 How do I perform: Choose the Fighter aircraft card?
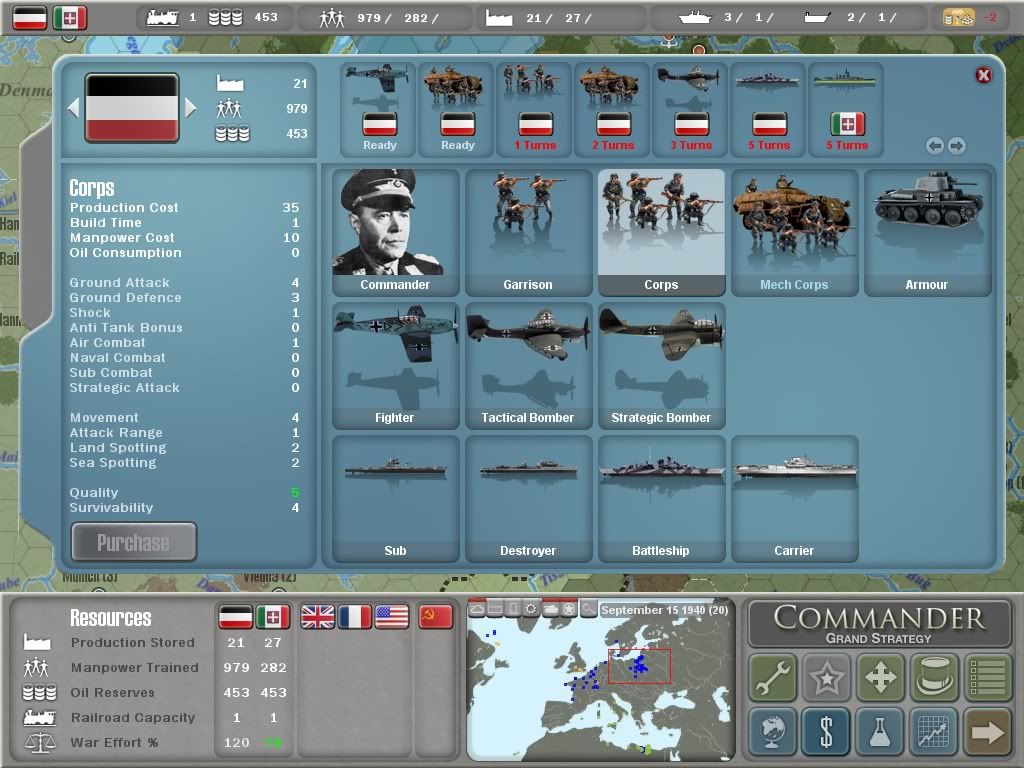tap(395, 365)
